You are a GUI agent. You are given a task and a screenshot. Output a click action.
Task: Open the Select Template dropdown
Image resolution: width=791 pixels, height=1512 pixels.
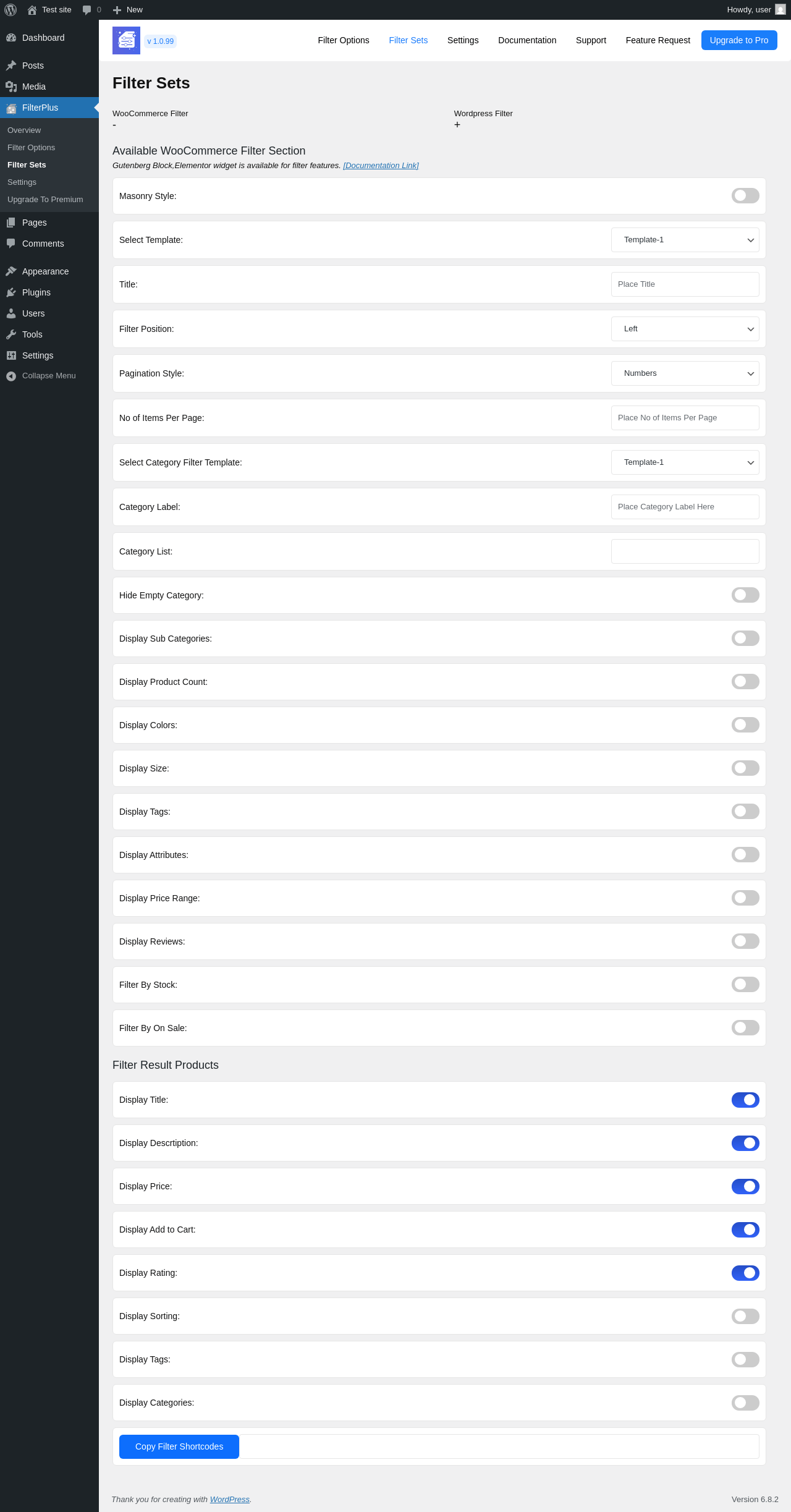coord(685,240)
